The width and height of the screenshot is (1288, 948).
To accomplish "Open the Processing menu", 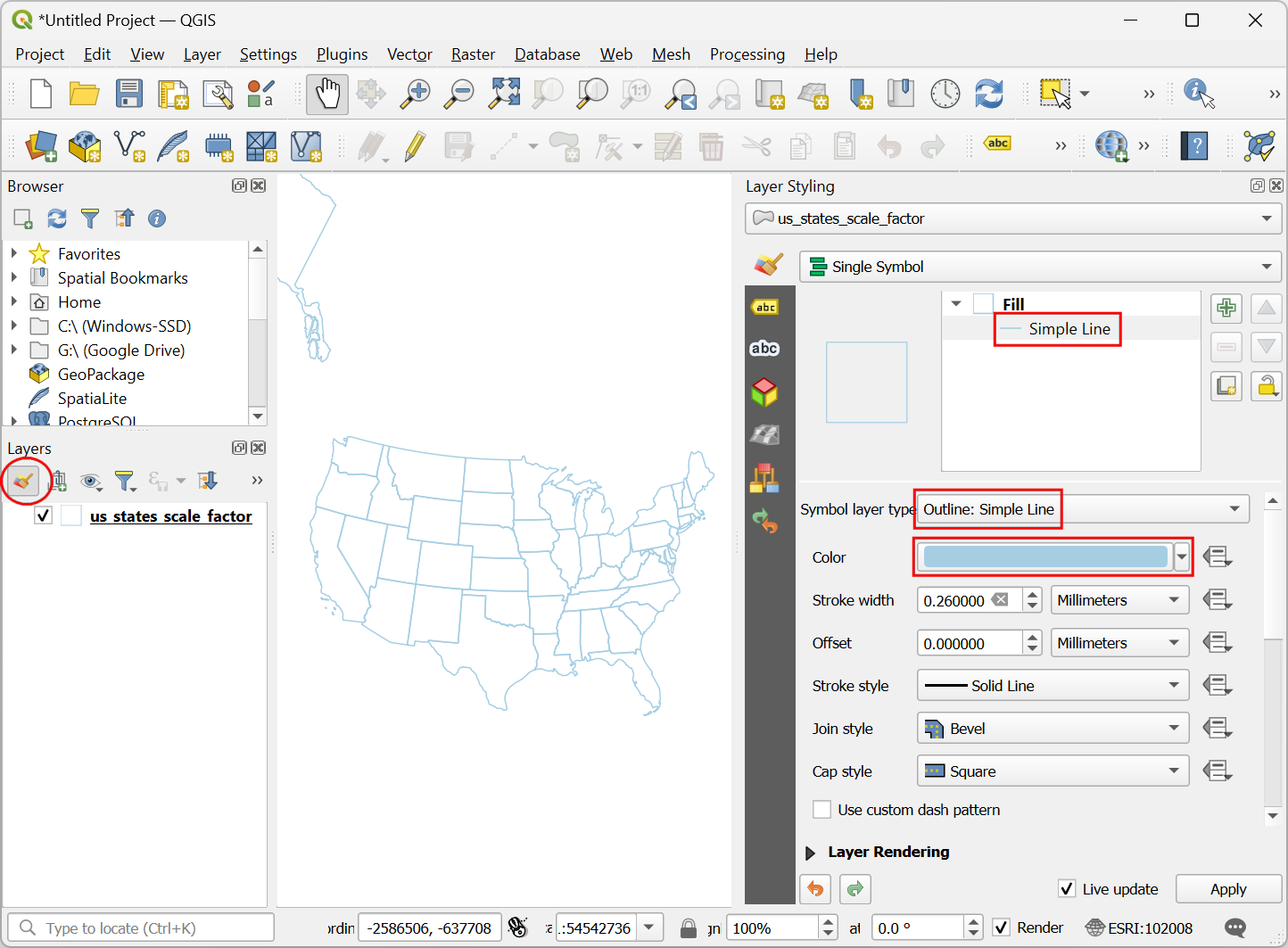I will click(x=747, y=54).
